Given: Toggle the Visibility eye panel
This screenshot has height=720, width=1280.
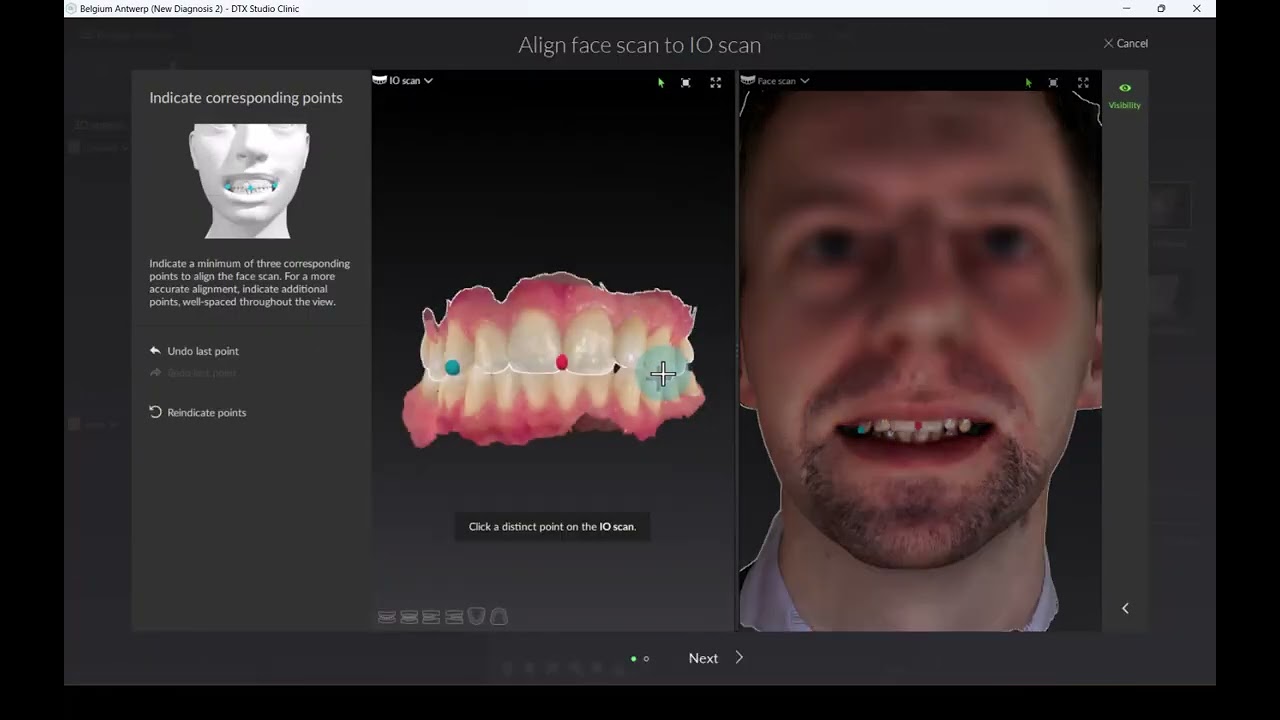Looking at the screenshot, I should (1125, 95).
